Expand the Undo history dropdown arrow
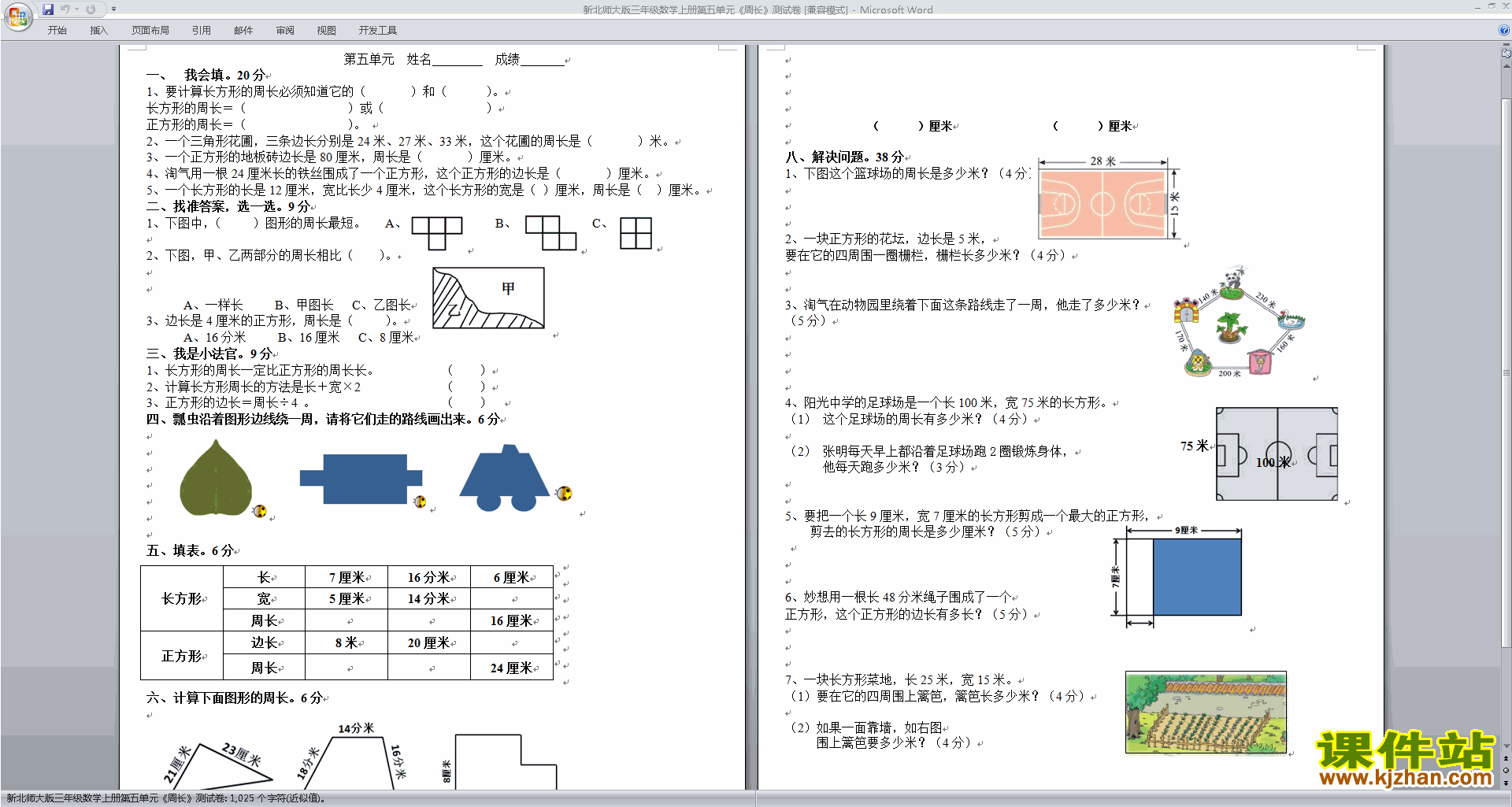Viewport: 1512px width, 807px height. point(76,9)
